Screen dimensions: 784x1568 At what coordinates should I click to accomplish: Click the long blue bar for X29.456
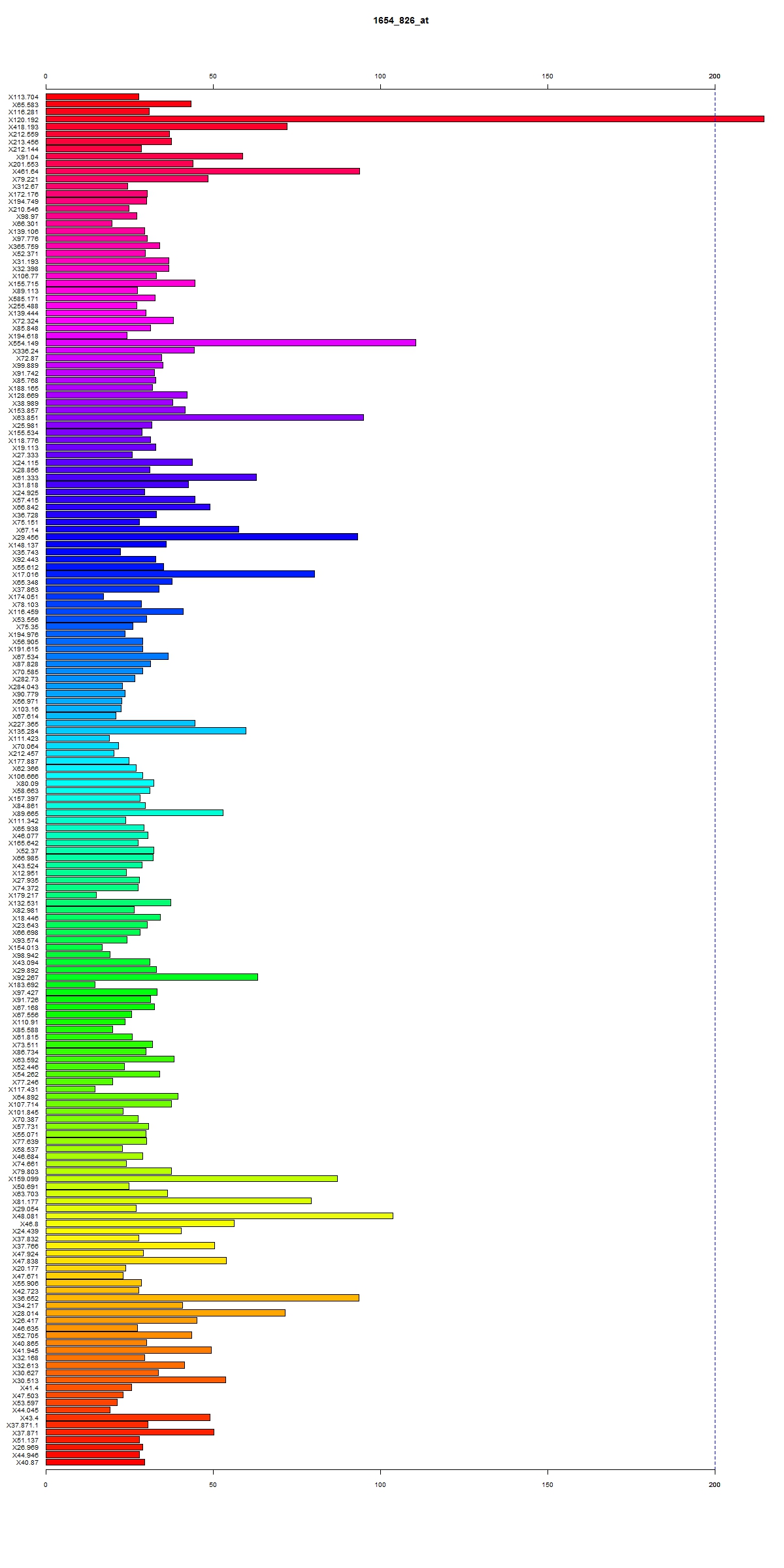click(202, 537)
